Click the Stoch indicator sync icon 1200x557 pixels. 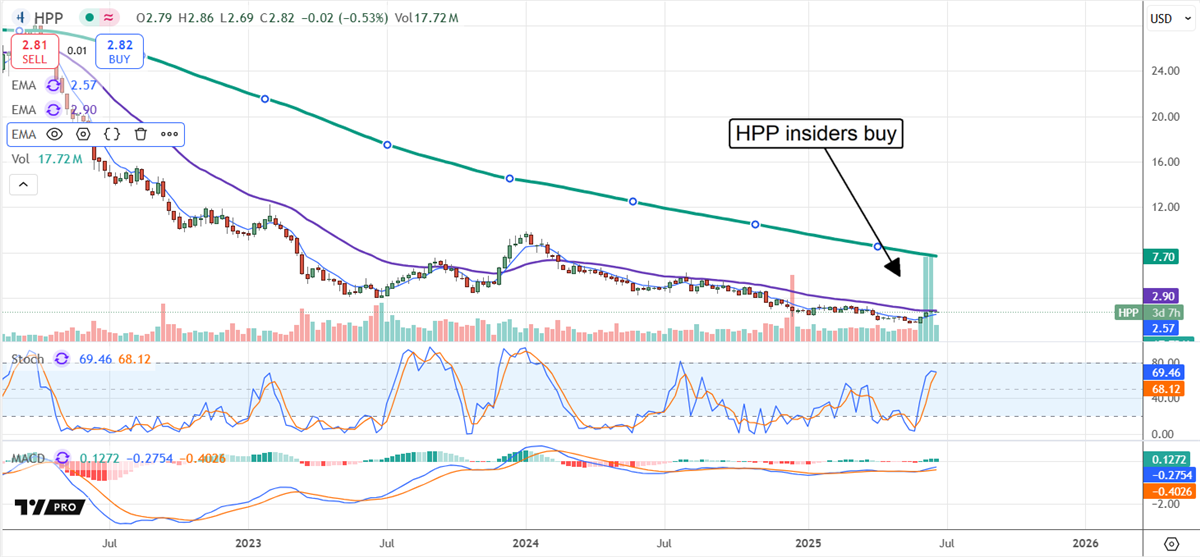pyautogui.click(x=63, y=358)
